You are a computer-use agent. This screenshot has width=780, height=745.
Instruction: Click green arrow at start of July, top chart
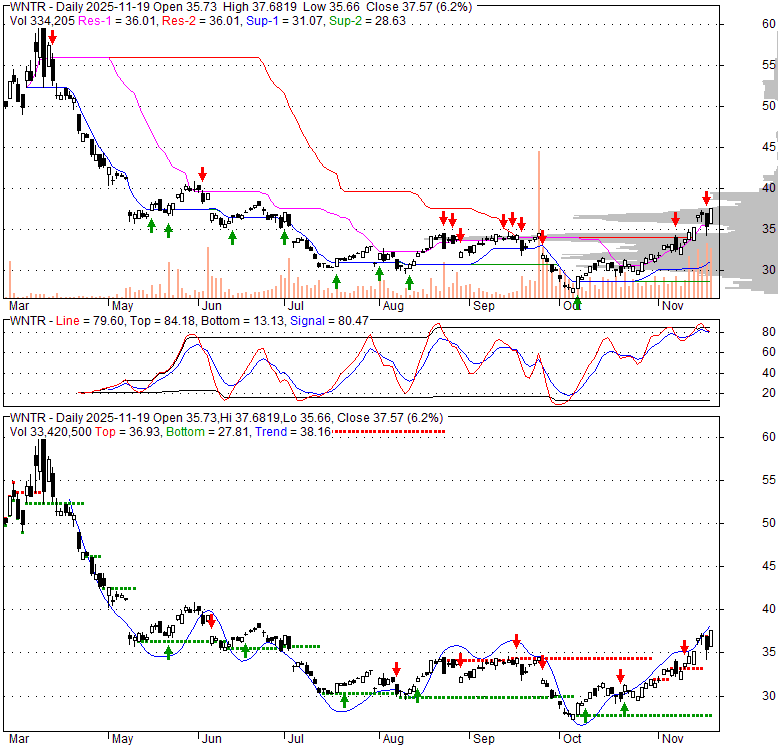click(x=284, y=237)
